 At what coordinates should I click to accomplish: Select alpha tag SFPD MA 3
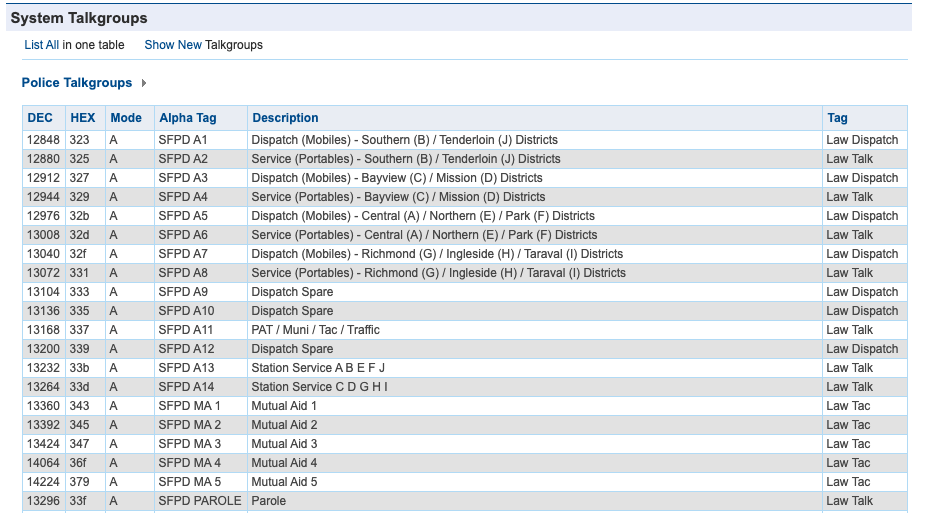click(x=190, y=443)
